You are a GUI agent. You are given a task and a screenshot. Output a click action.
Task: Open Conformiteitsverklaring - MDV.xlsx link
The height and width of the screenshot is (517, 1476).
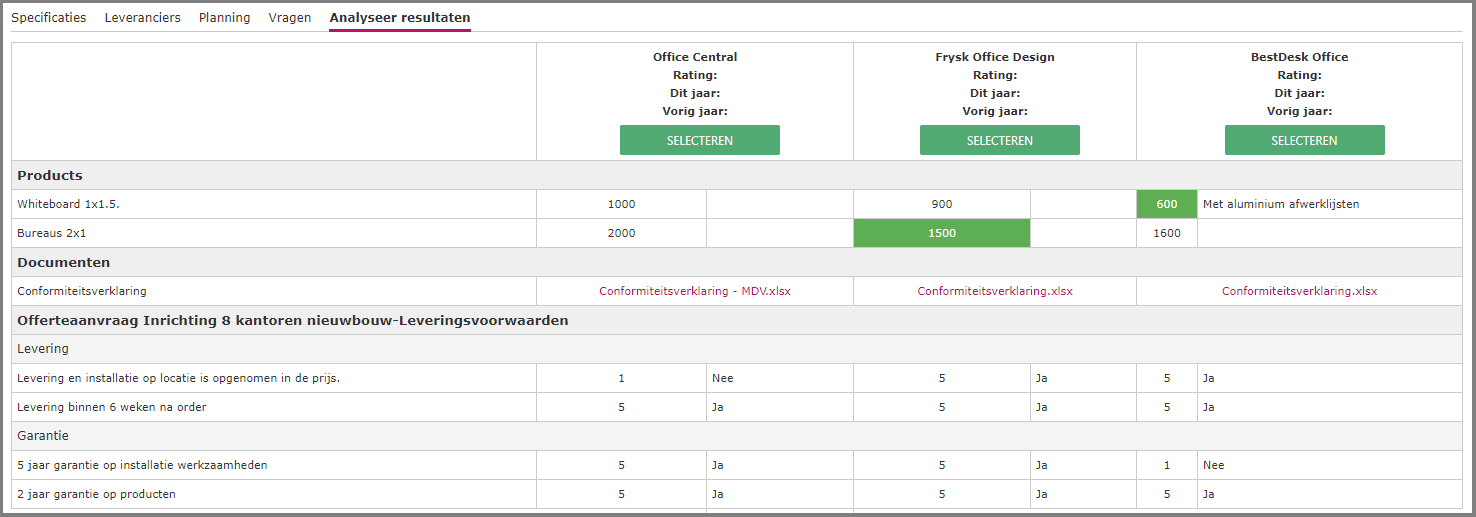[695, 291]
